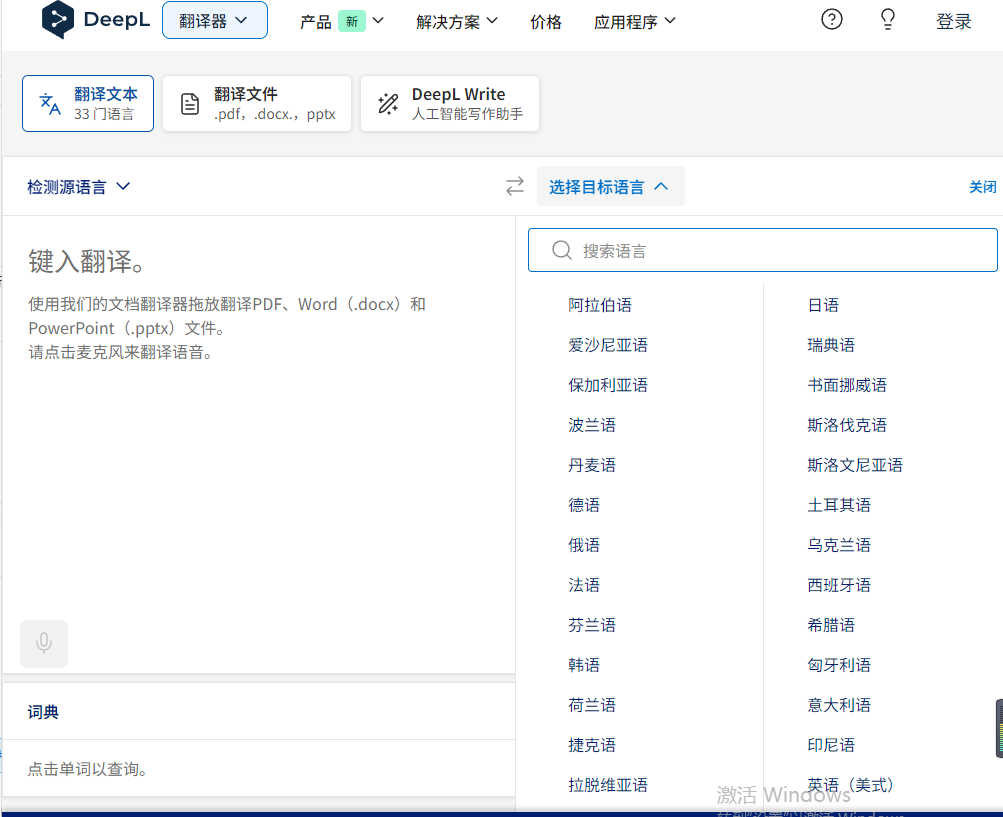Open the 检测源语言 source language dropdown

(x=79, y=187)
